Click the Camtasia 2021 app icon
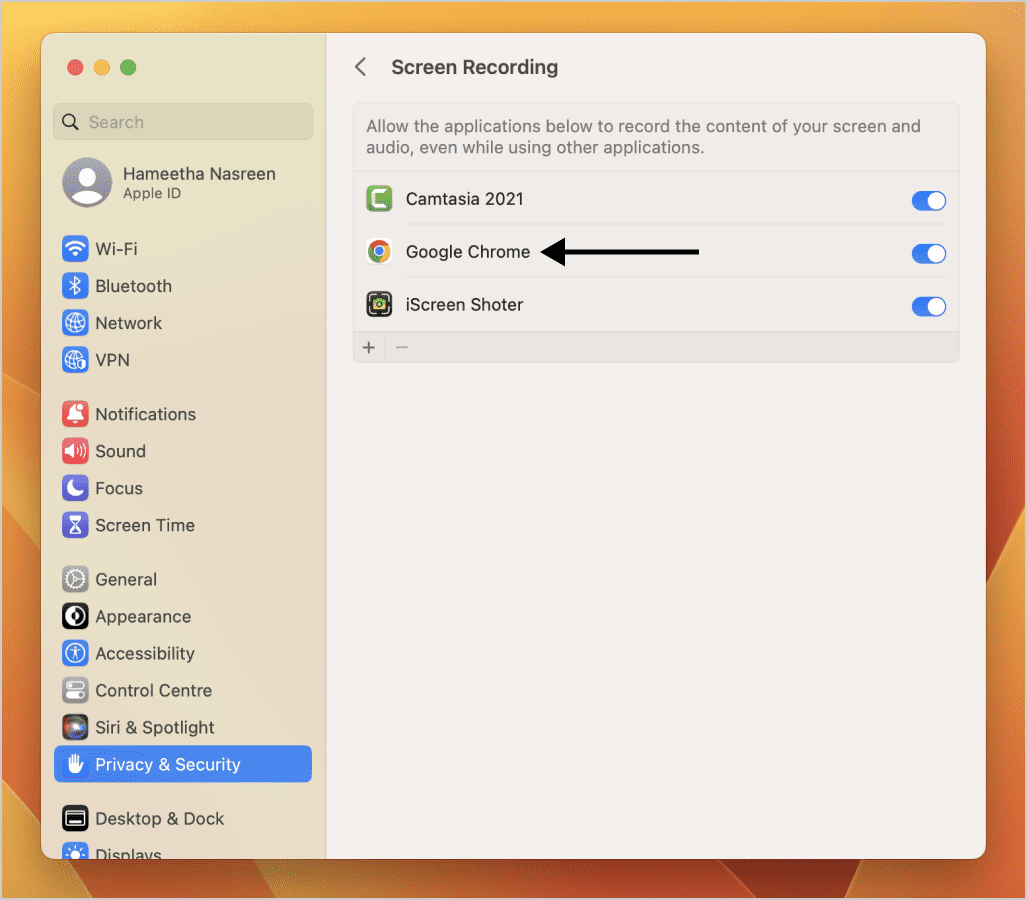Screen dimensions: 1027x900 [x=379, y=198]
